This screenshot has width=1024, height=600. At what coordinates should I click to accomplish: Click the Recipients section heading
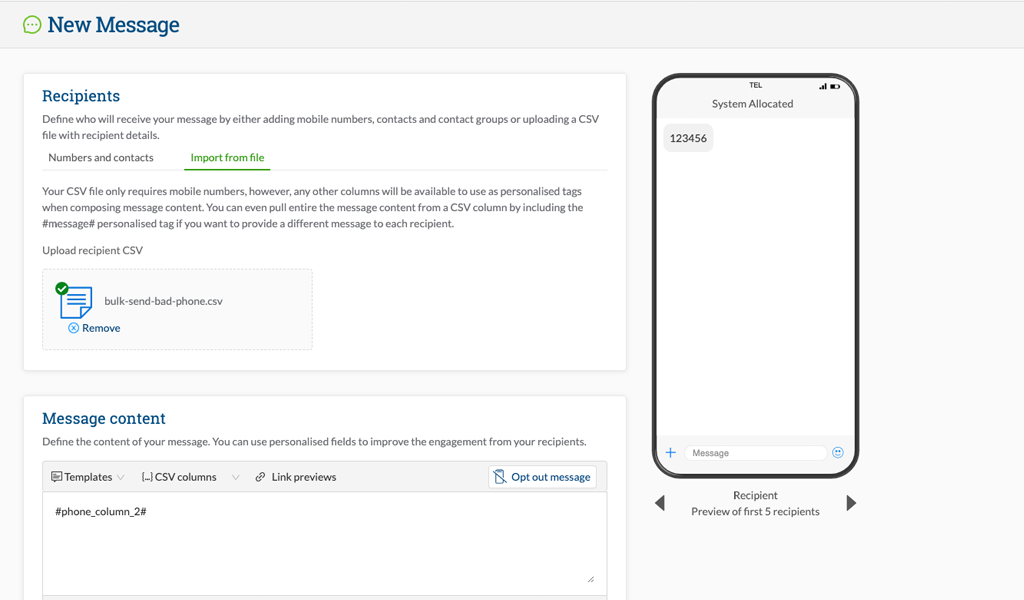coord(81,96)
